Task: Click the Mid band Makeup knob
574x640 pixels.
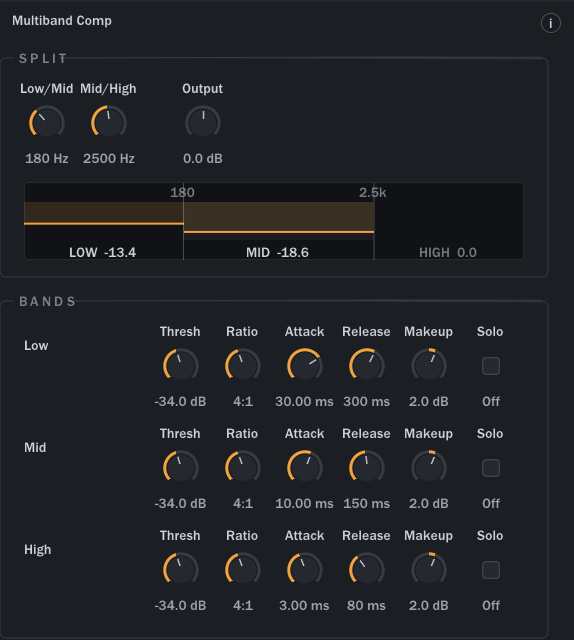Action: [429, 467]
